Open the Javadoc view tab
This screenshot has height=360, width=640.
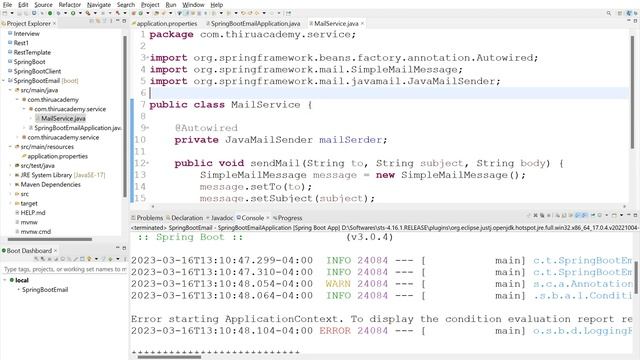pos(220,218)
